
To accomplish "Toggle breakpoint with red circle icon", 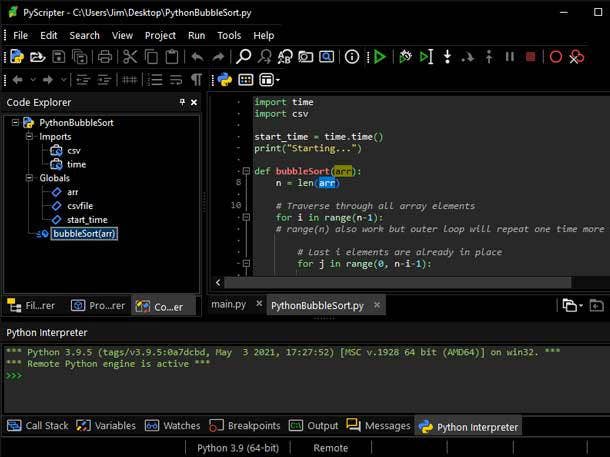I will pos(556,57).
